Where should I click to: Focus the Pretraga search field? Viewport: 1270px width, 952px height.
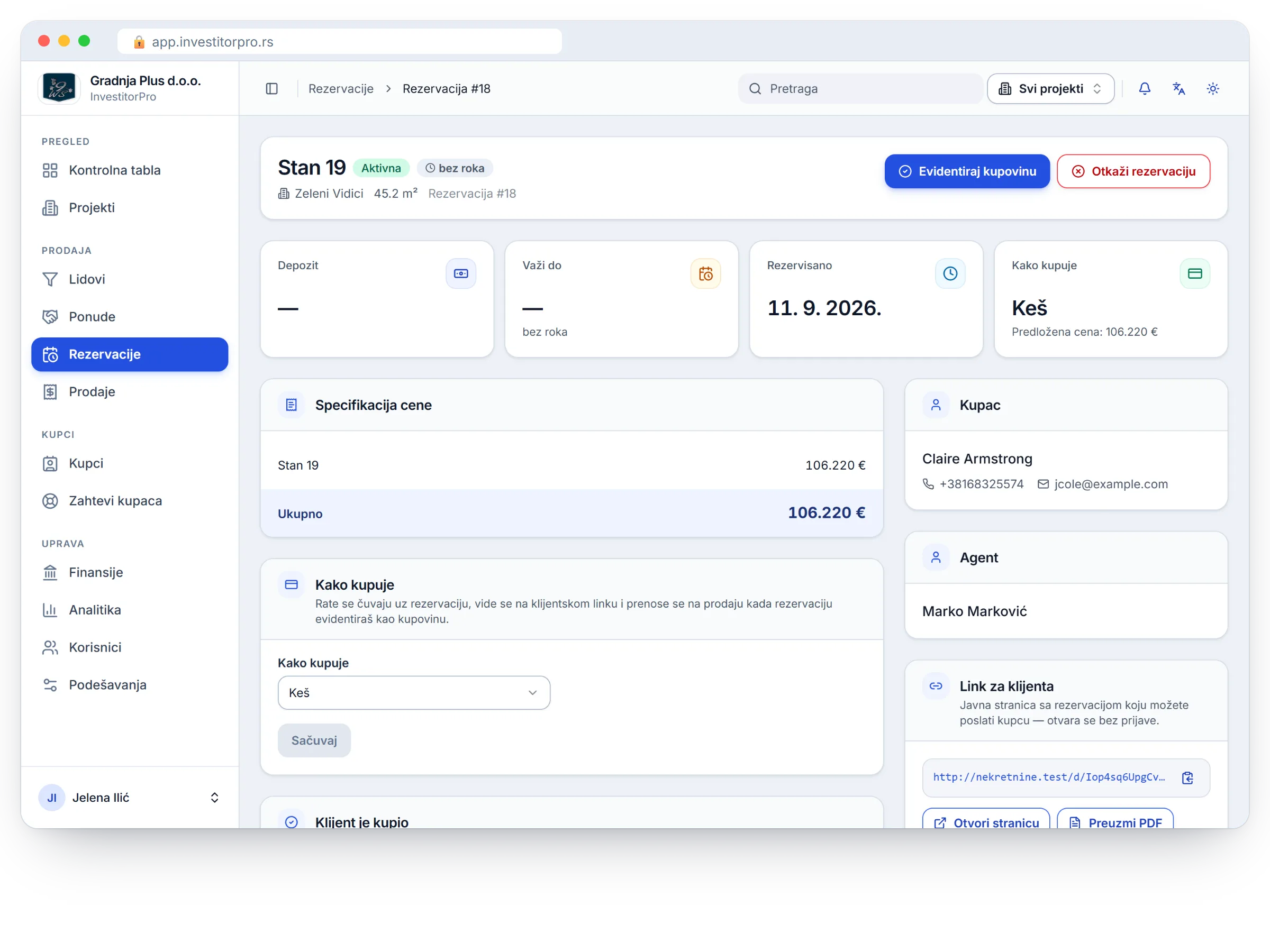(860, 88)
